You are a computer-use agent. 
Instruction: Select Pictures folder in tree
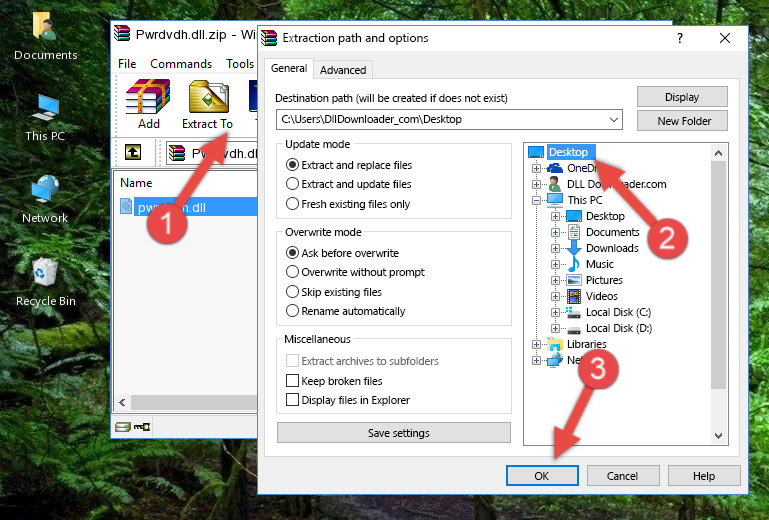[604, 280]
